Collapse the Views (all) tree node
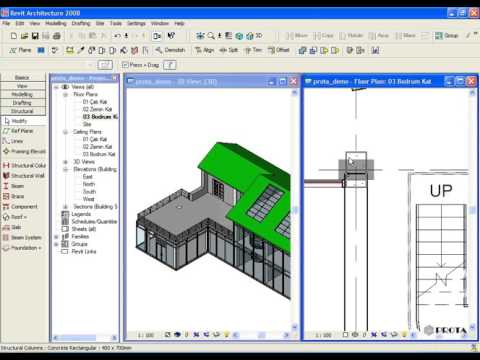The width and height of the screenshot is (480, 360). [x=56, y=87]
